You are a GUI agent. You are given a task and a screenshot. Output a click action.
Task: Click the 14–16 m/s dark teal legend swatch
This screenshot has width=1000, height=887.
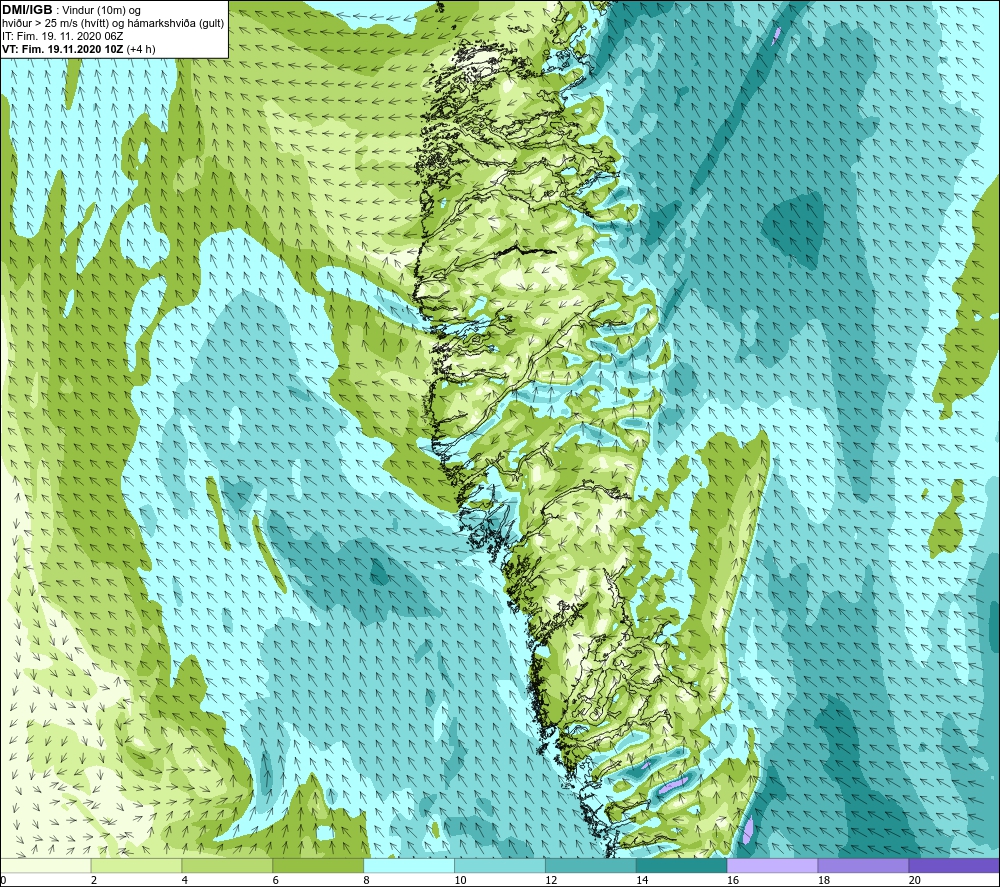[x=682, y=865]
